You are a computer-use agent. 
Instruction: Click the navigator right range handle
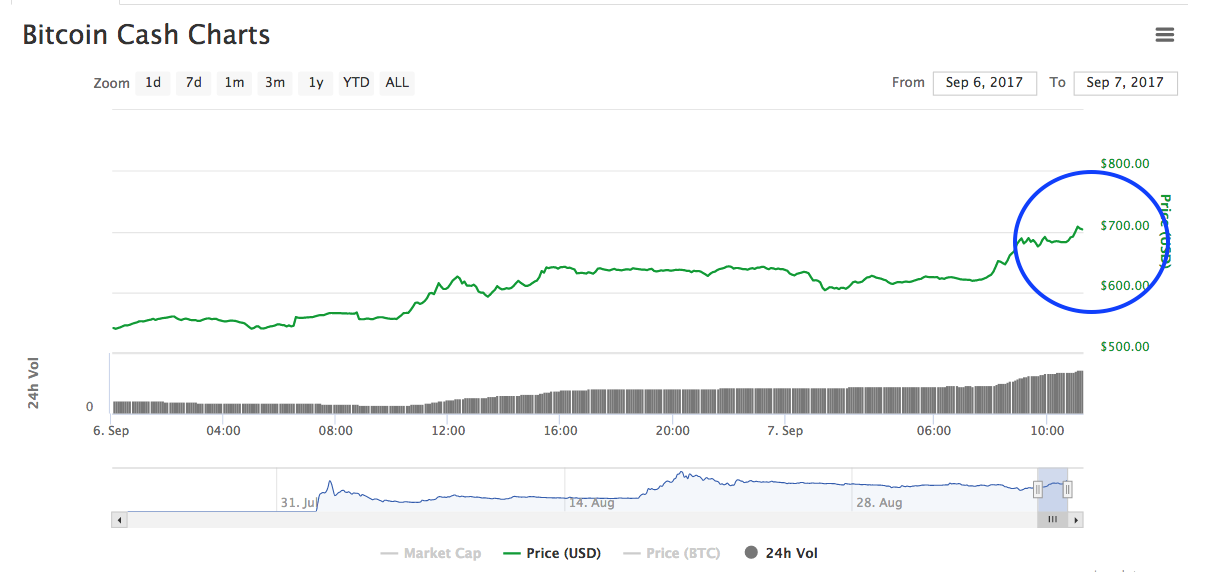tap(1068, 489)
